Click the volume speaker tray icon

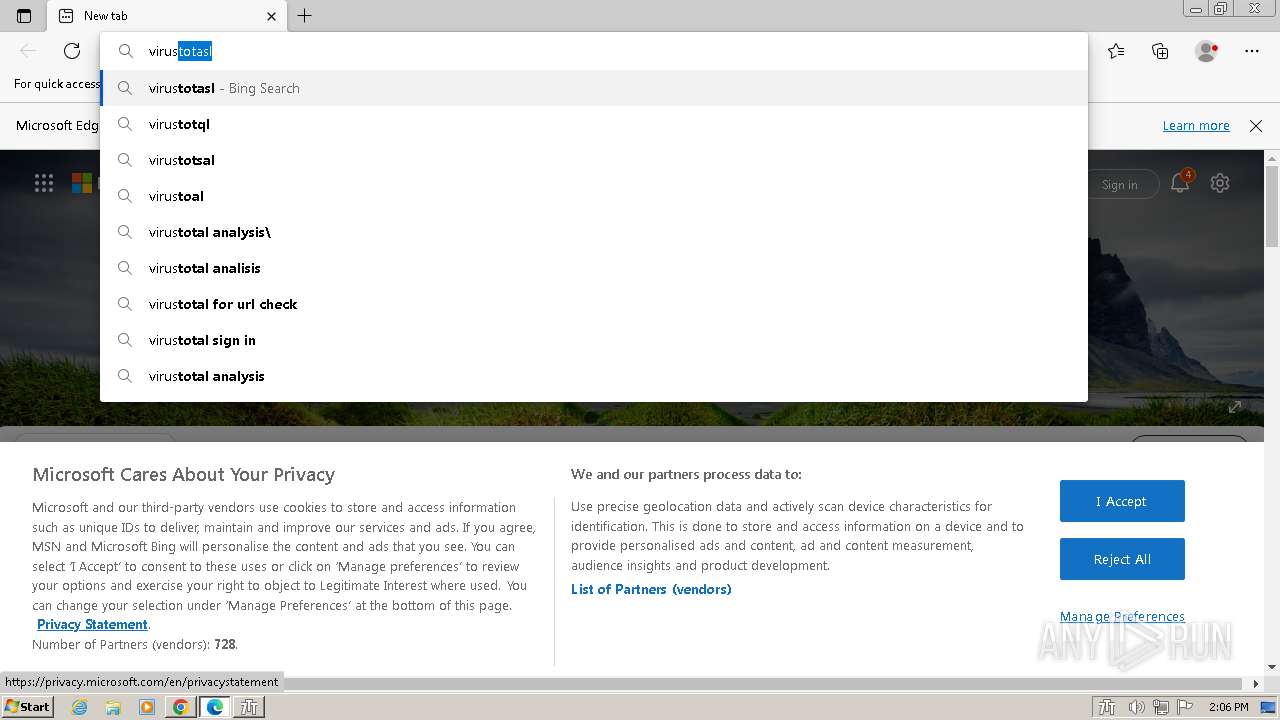[1138, 707]
